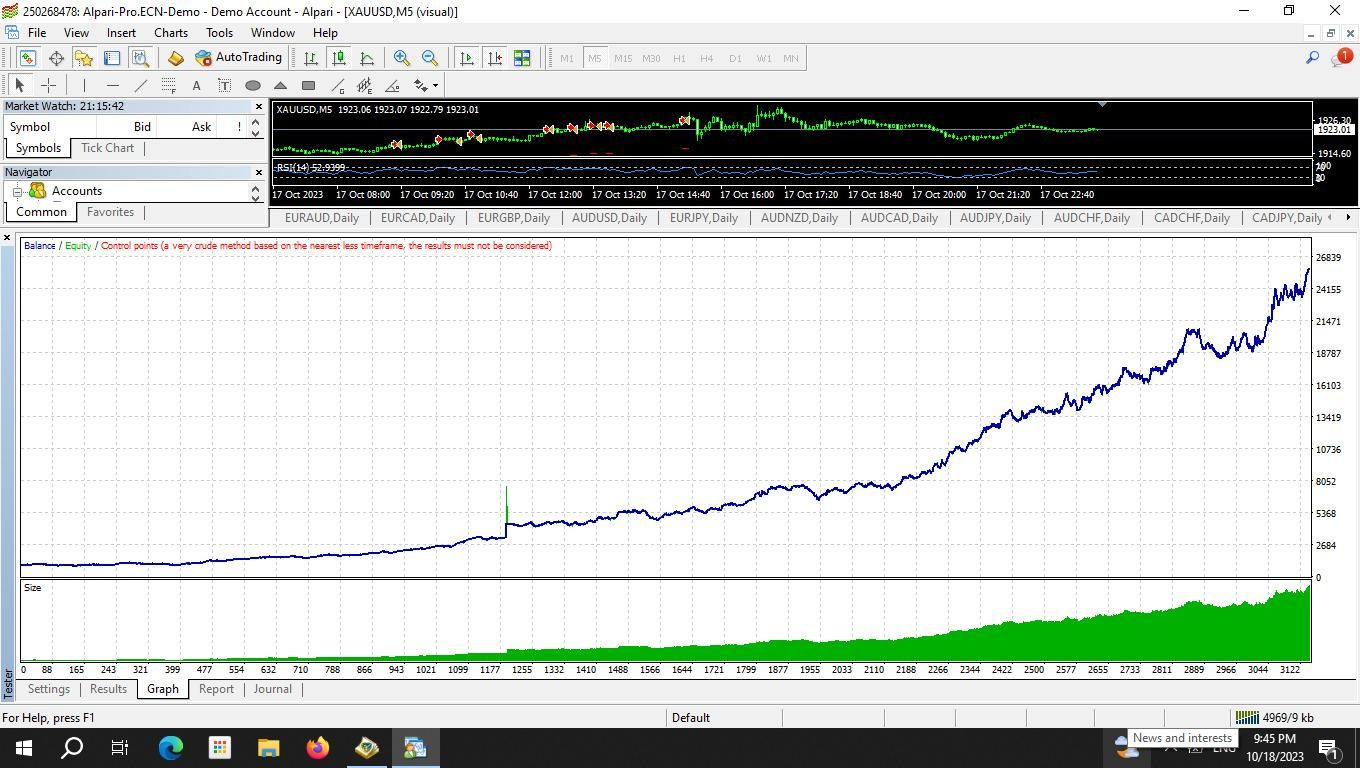Image resolution: width=1360 pixels, height=768 pixels.
Task: Switch timeframe to M30
Action: click(x=651, y=58)
